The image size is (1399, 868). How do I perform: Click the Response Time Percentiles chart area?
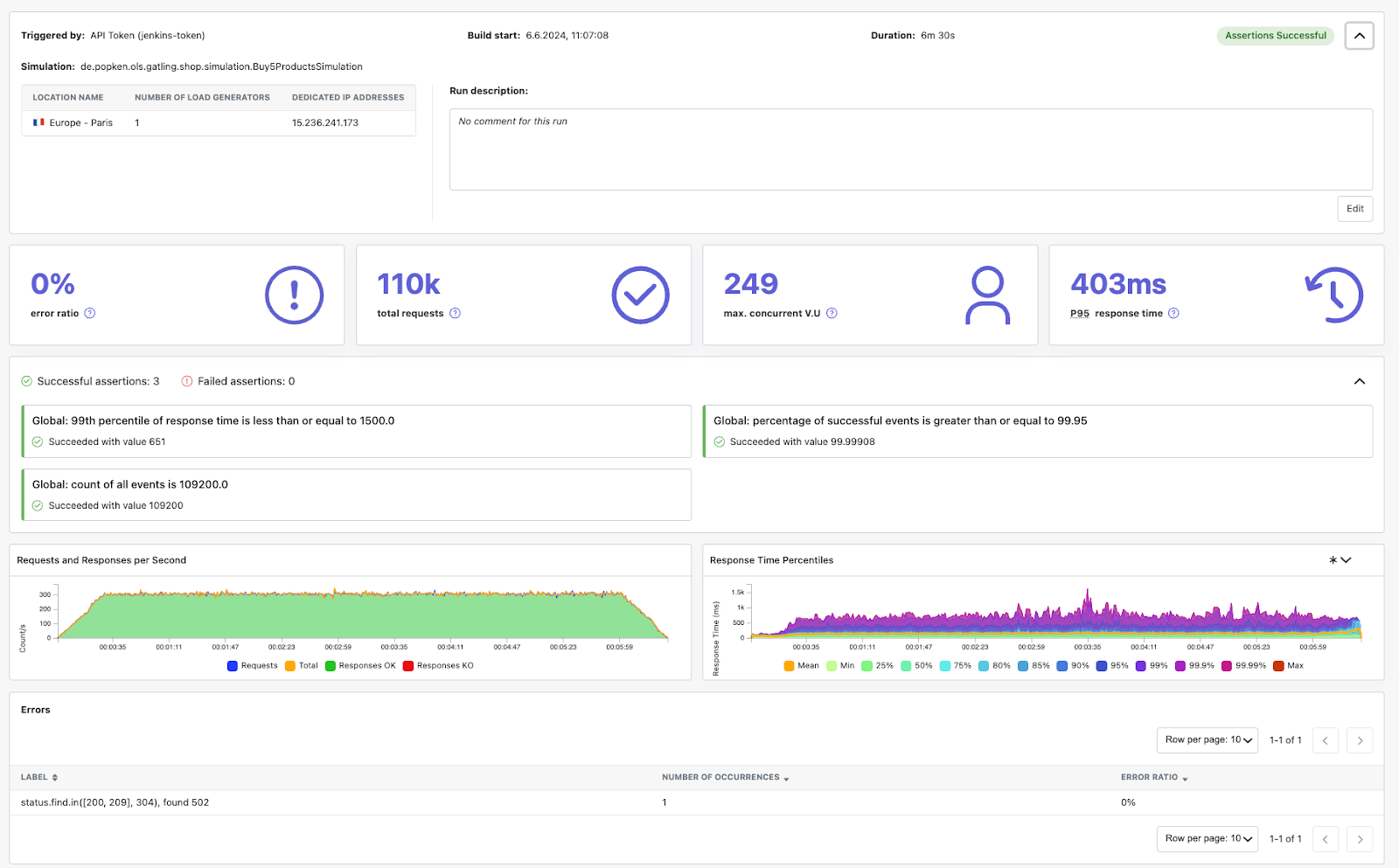pyautogui.click(x=1056, y=614)
